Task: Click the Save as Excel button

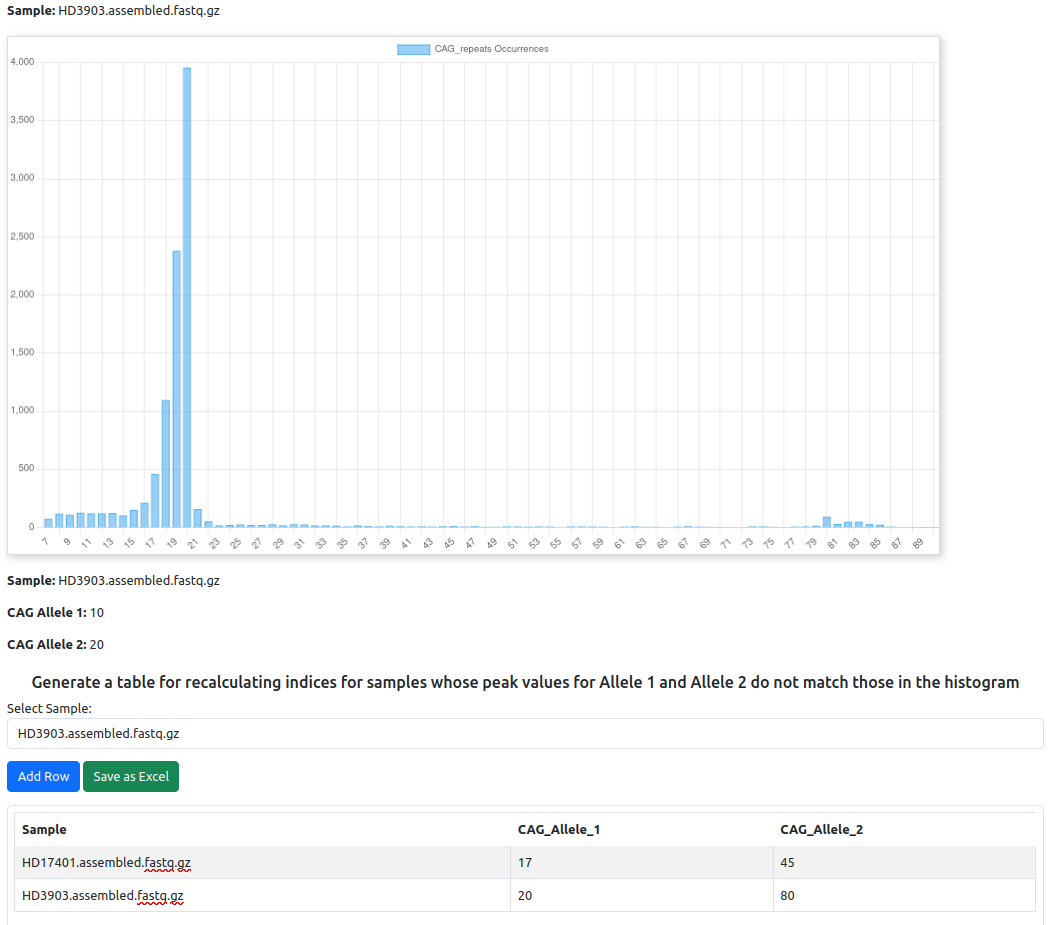Action: (131, 776)
